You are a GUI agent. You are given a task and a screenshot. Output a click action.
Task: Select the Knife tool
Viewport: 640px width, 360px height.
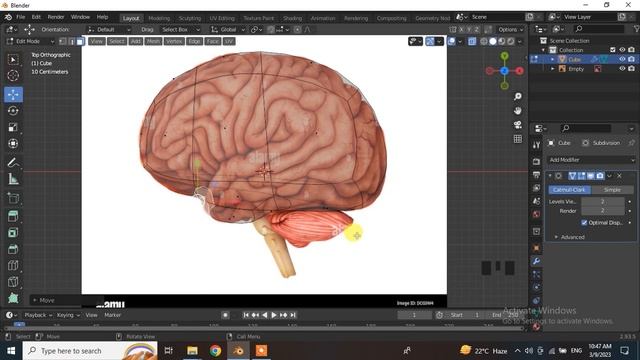coord(13,282)
